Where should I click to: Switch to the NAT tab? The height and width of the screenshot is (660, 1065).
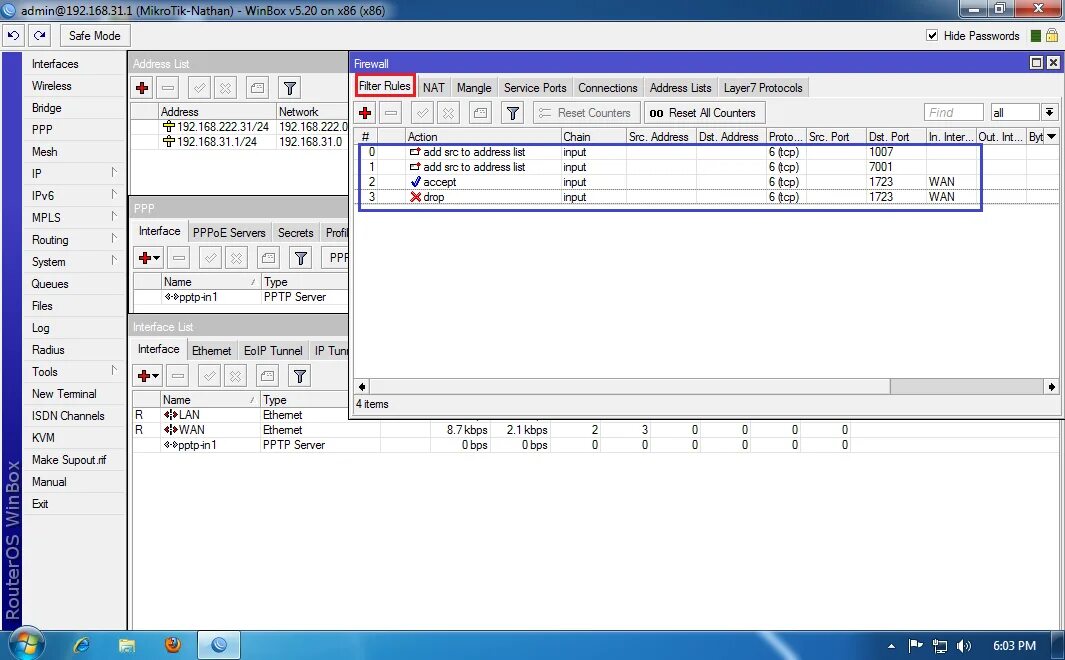pos(433,88)
